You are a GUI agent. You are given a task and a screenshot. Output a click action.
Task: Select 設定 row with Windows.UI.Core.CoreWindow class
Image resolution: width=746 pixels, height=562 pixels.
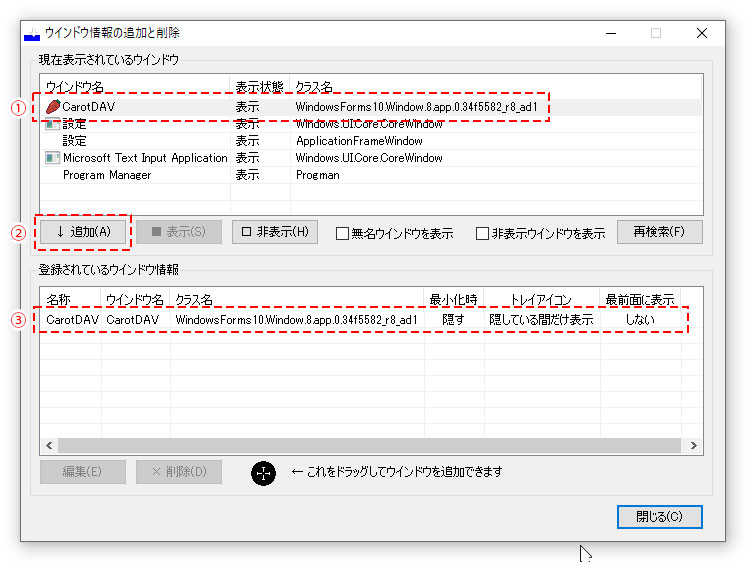click(371, 124)
